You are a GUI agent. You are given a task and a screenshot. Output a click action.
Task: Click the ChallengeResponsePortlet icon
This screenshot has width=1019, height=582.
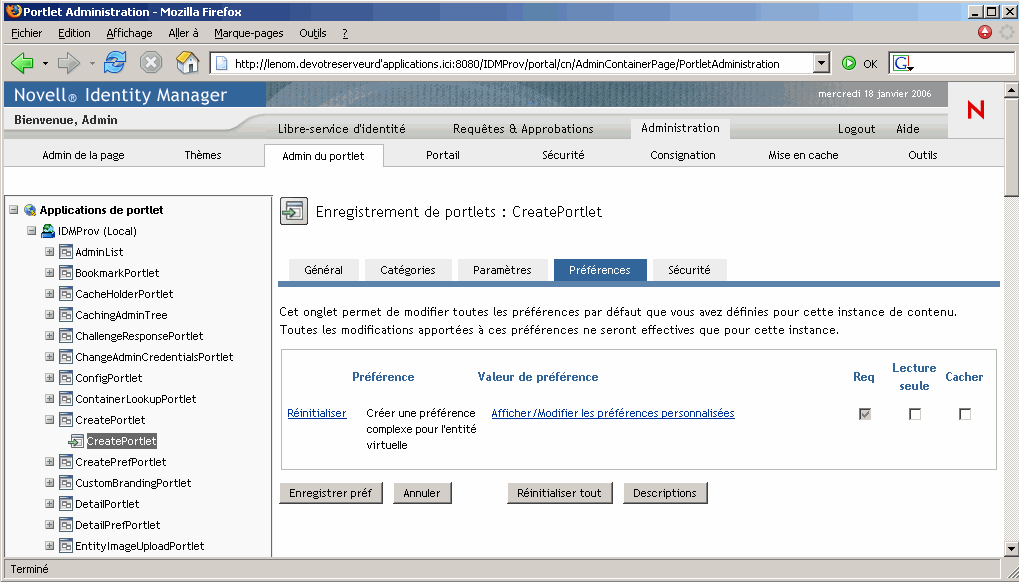(x=66, y=336)
